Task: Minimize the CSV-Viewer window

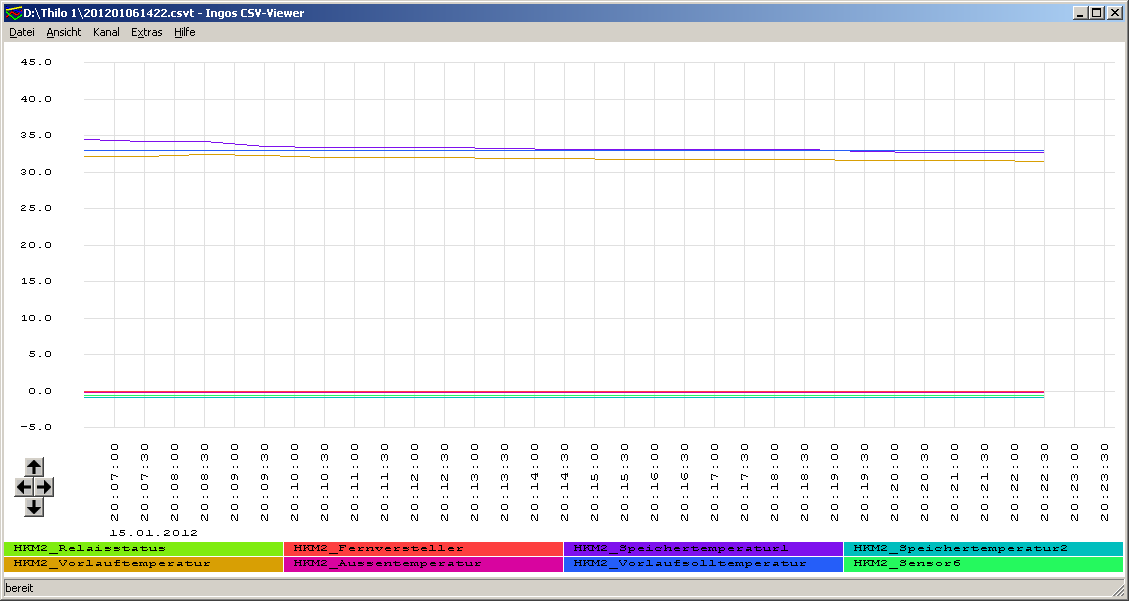Action: (1080, 13)
